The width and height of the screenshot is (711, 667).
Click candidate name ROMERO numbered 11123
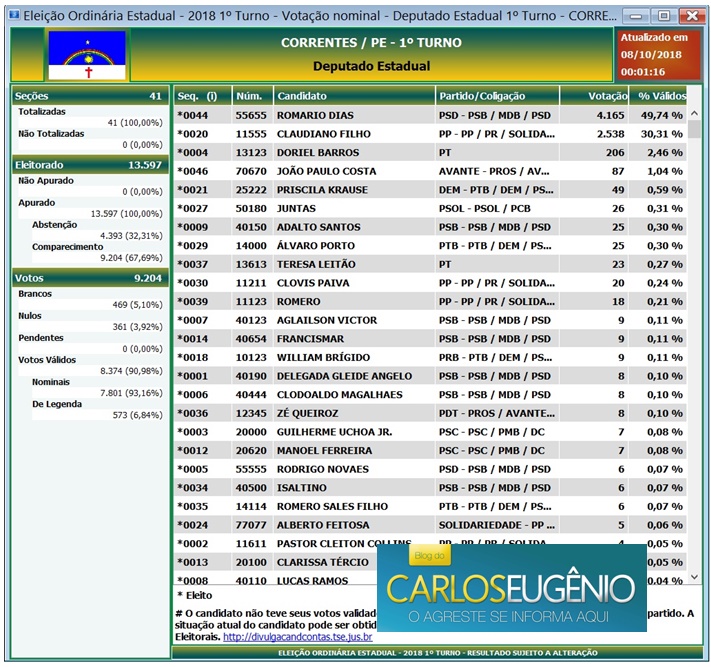[x=298, y=302]
